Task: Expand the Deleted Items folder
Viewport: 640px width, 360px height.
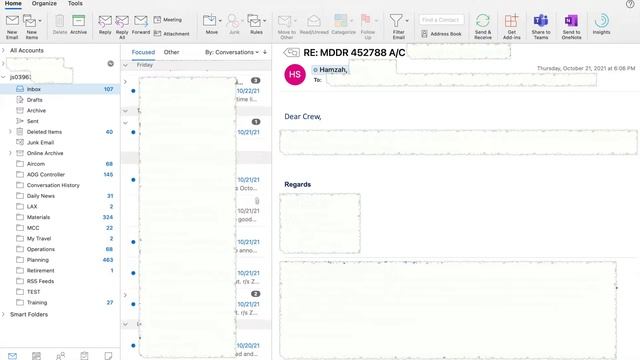Action: pyautogui.click(x=10, y=132)
